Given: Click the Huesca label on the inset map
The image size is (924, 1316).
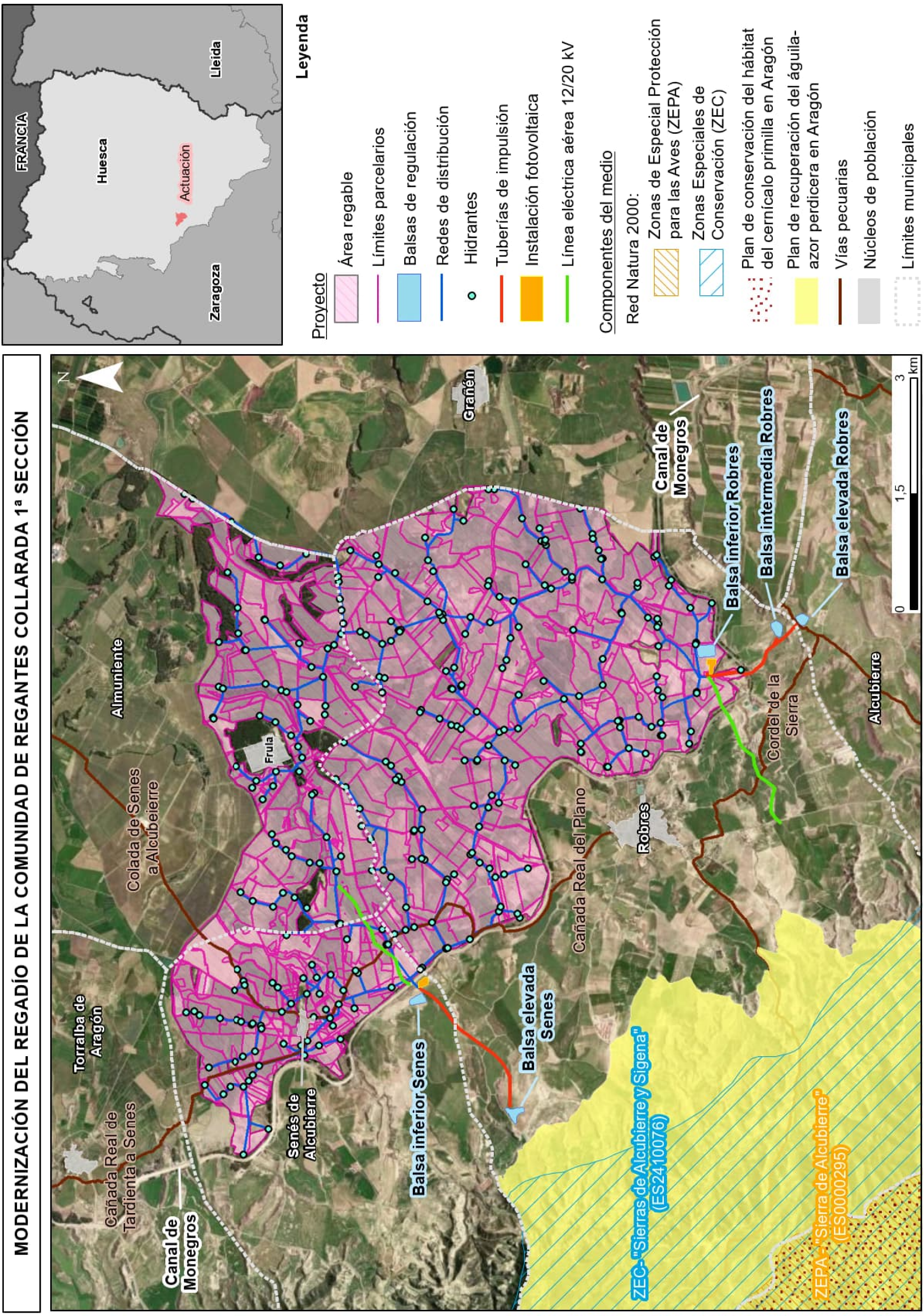Looking at the screenshot, I should tap(102, 161).
